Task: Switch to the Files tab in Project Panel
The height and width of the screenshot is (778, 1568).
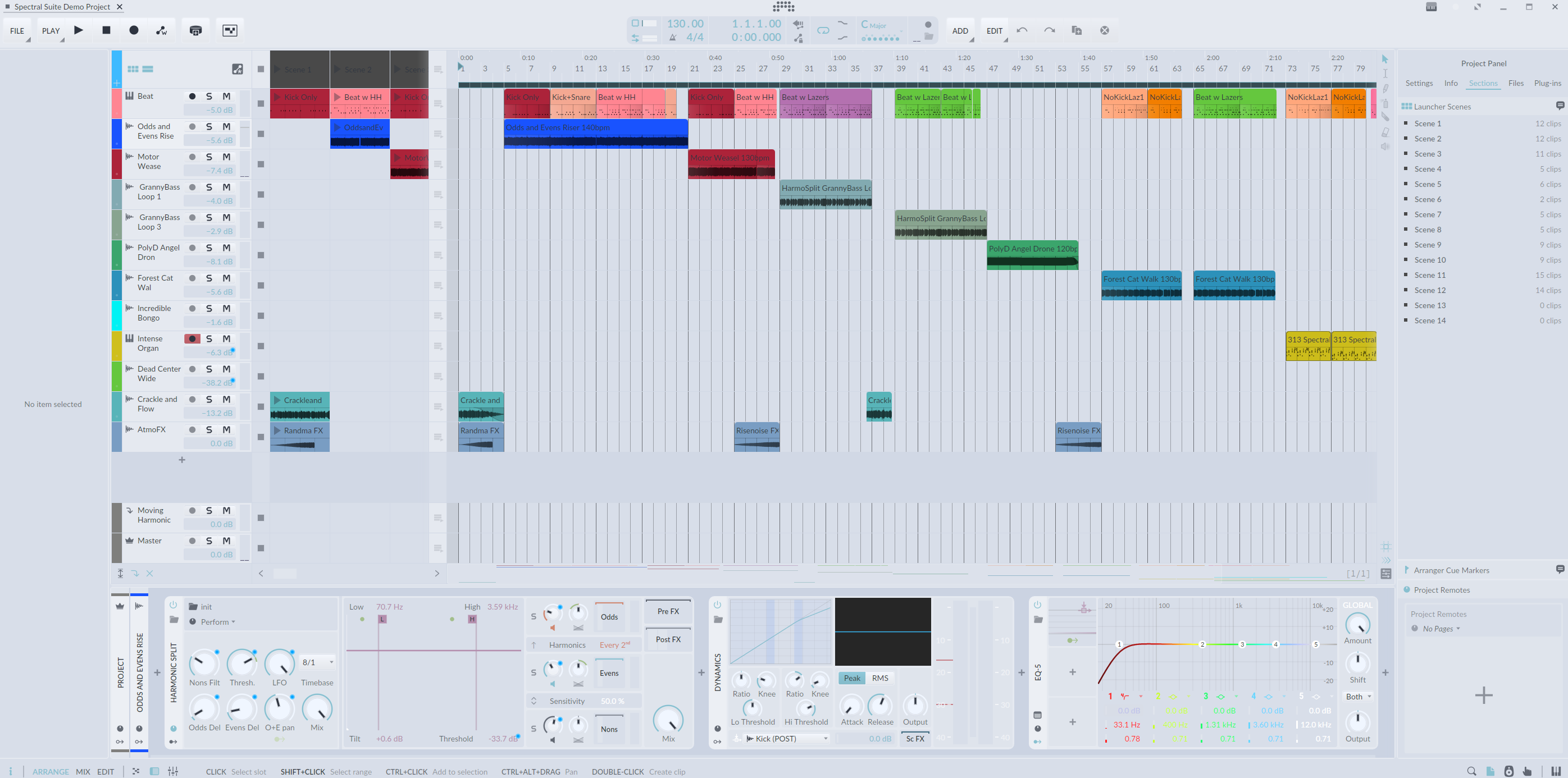Action: (x=1516, y=83)
